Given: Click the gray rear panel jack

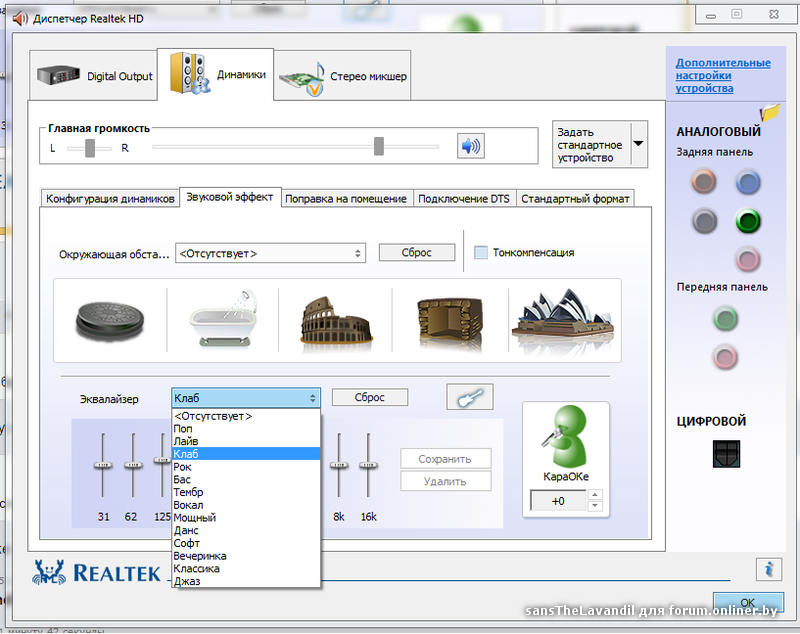Looking at the screenshot, I should 704,221.
